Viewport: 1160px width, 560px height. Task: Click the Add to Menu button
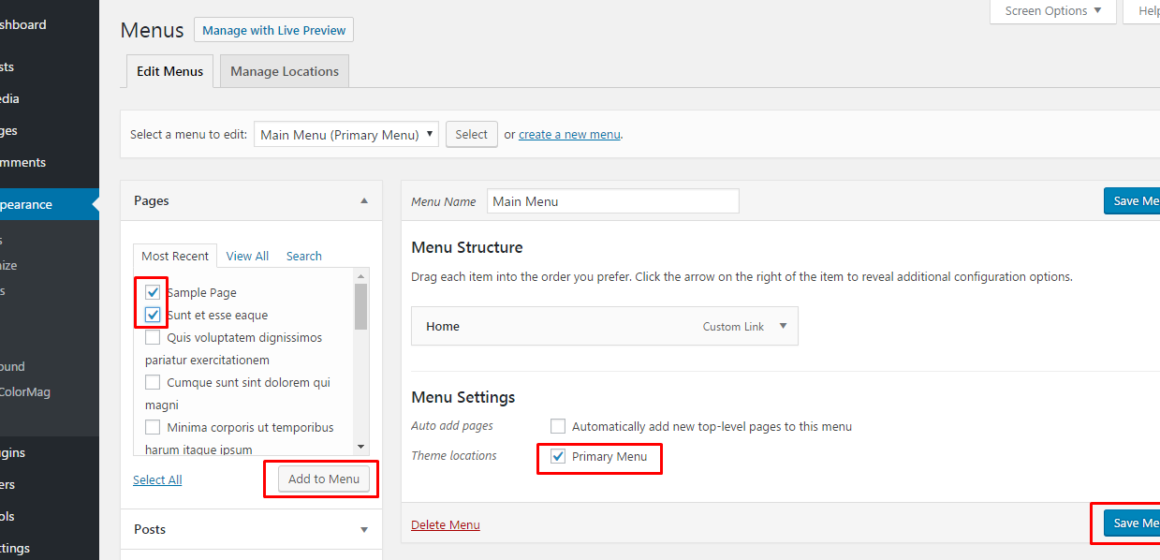click(x=323, y=479)
